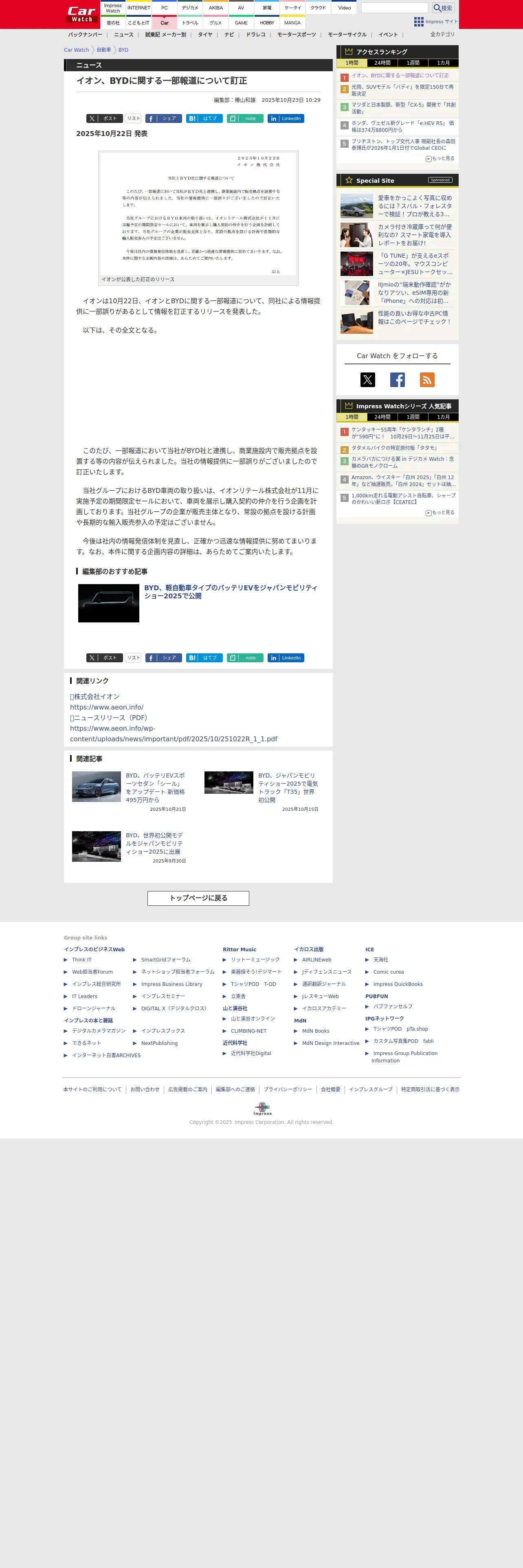
Task: Open G TUNE eスポーツ special site link
Action: tap(415, 263)
